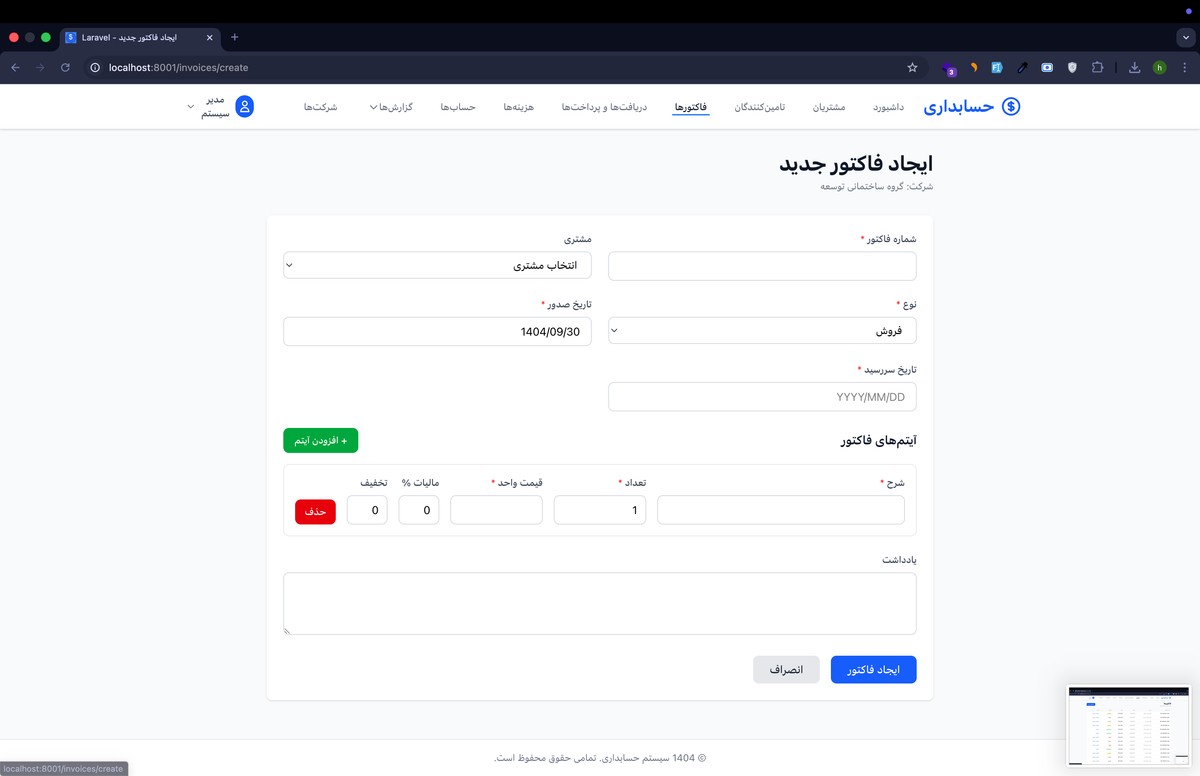Screen dimensions: 1200x776
Task: Click the page reload icon
Action: (64, 67)
